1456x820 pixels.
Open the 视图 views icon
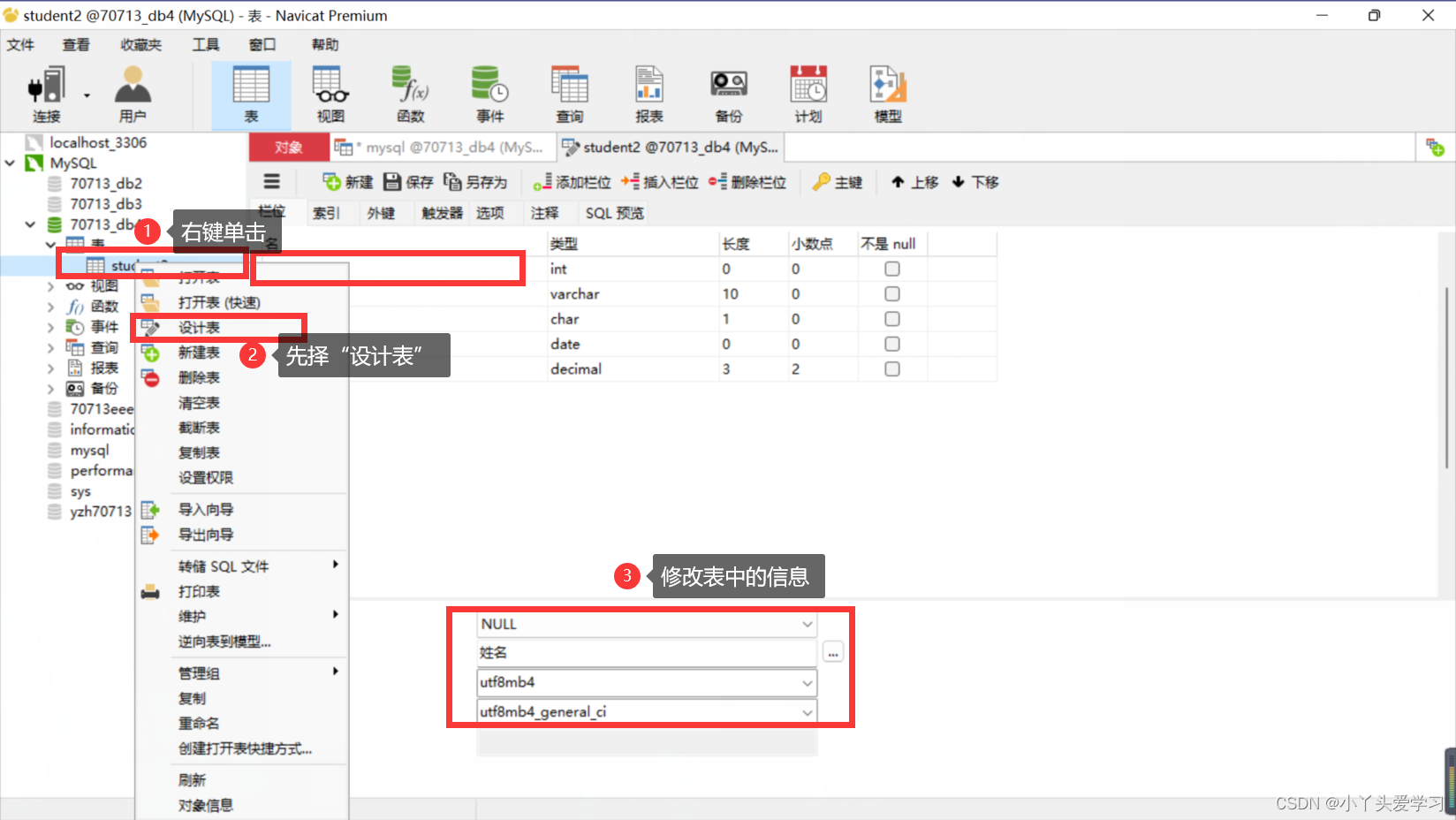330,95
